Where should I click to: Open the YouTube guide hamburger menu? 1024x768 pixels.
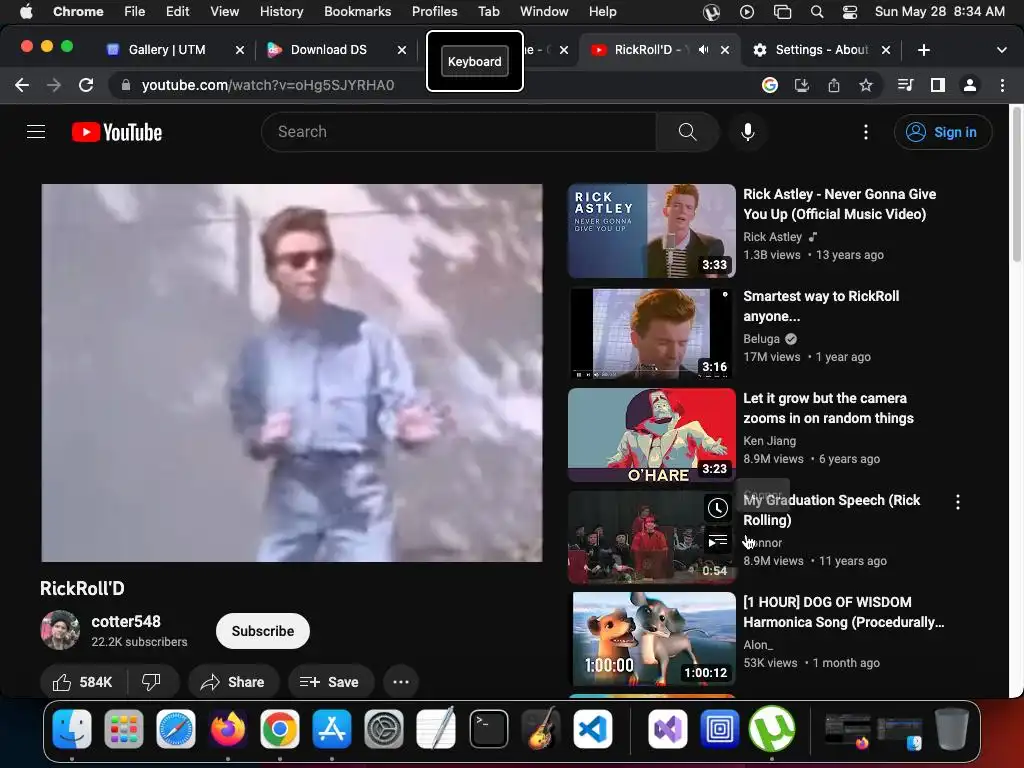click(36, 132)
